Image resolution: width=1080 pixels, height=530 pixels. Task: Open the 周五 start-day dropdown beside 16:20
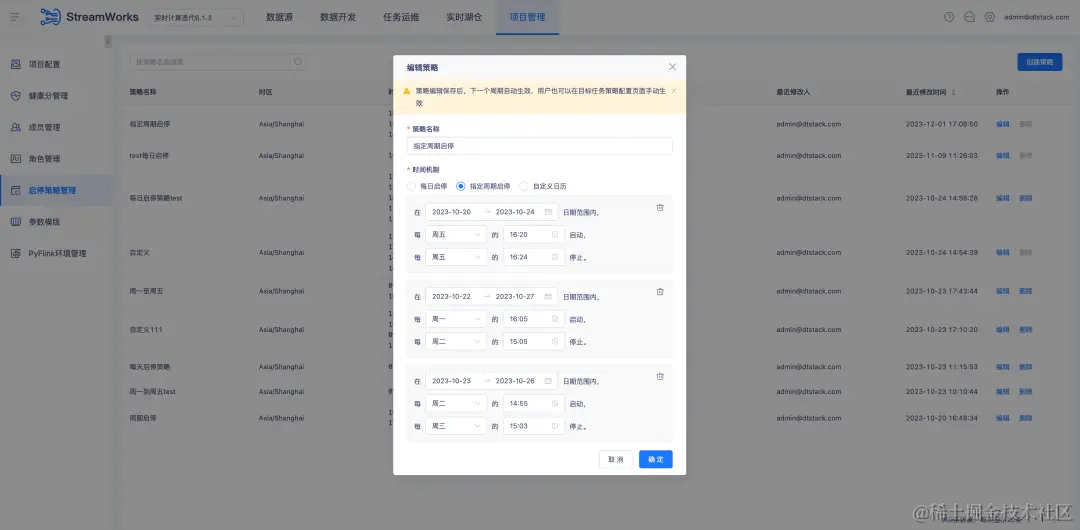click(456, 234)
